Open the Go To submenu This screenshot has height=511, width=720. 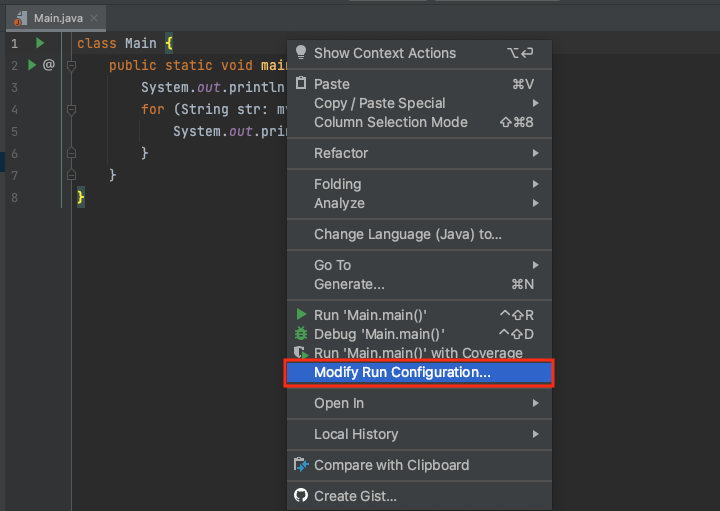click(x=419, y=265)
